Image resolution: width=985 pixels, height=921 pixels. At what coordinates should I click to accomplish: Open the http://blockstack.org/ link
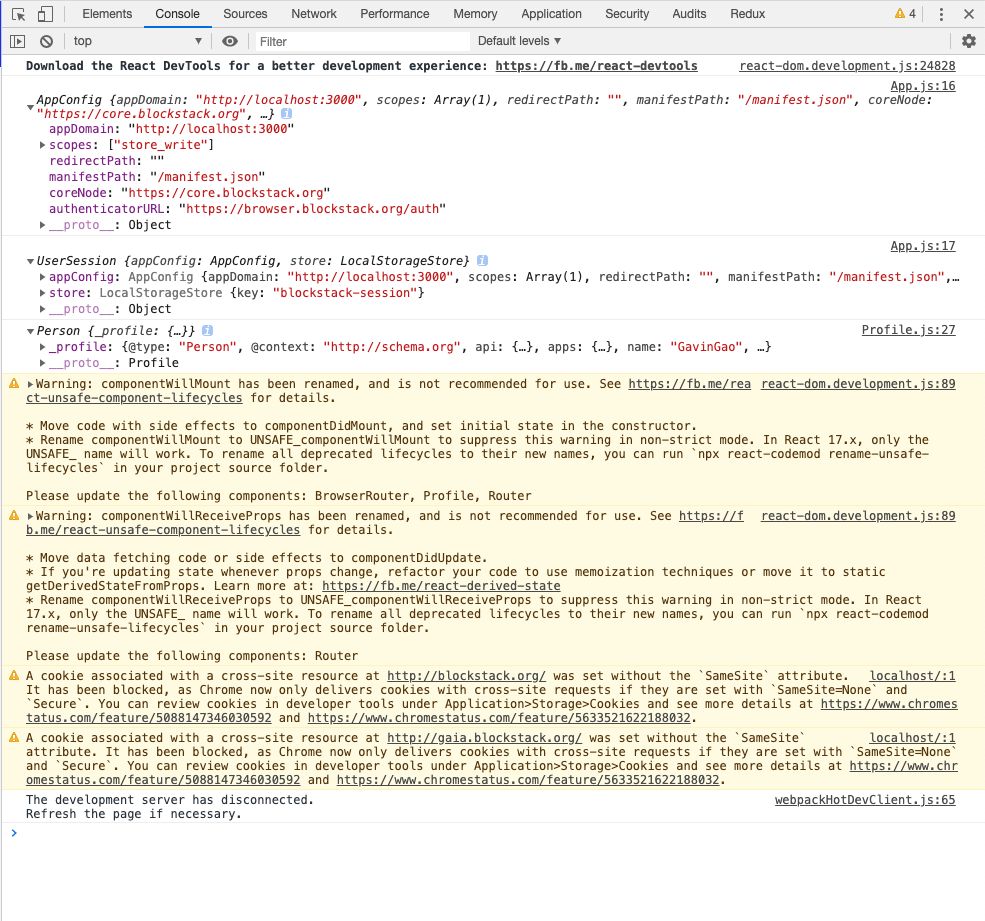point(466,676)
